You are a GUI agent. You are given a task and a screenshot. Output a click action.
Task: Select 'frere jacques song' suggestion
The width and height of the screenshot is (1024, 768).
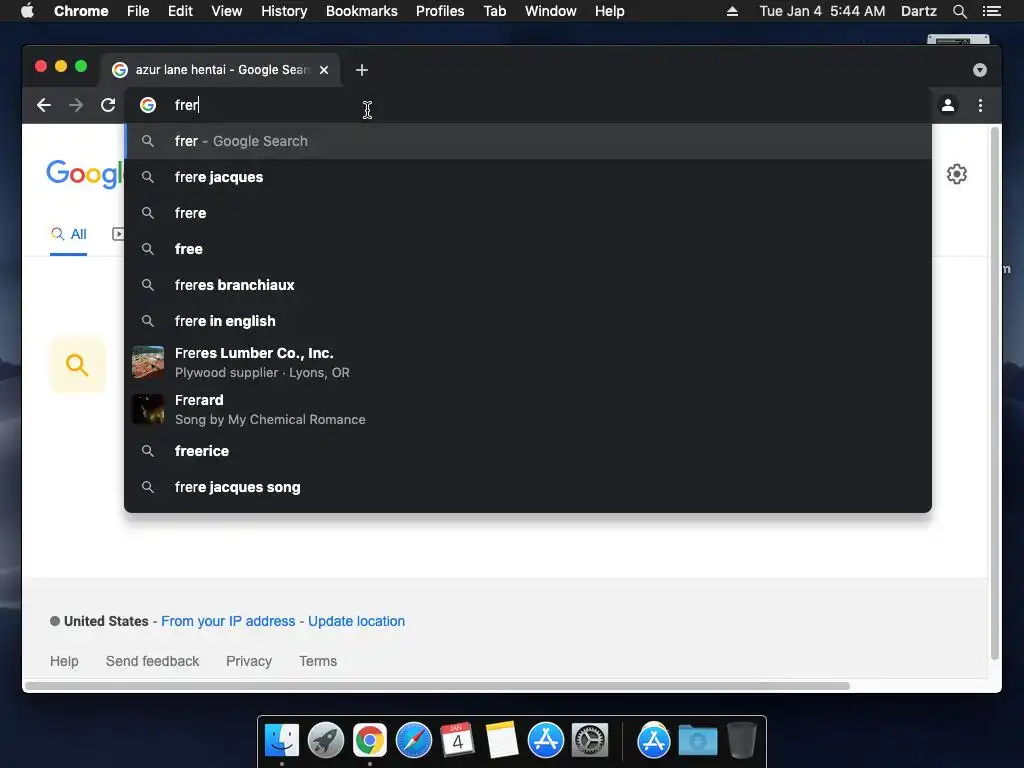(x=528, y=487)
